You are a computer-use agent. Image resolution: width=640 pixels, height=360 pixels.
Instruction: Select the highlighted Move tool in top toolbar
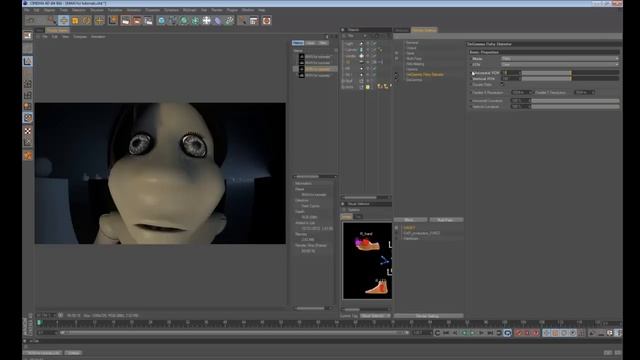coord(63,20)
